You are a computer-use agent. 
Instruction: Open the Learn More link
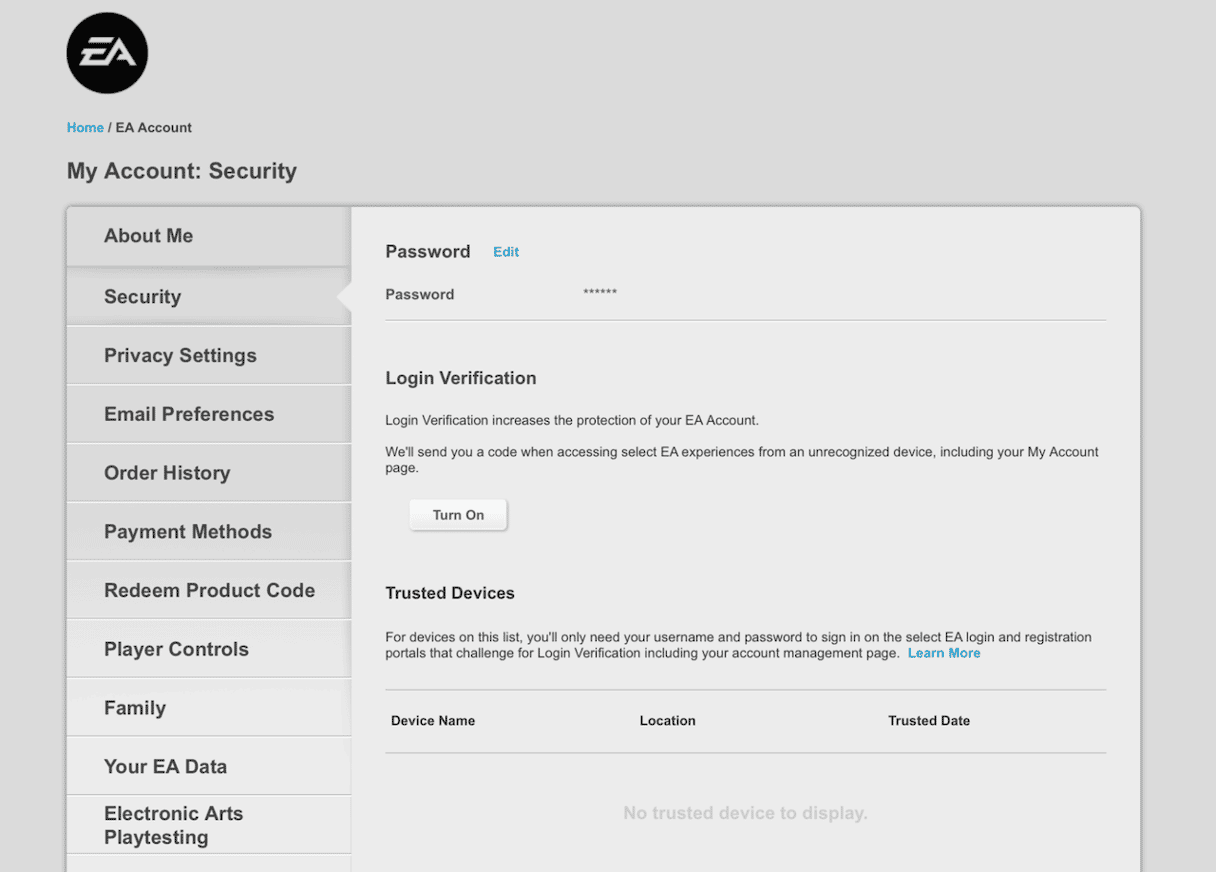point(944,653)
